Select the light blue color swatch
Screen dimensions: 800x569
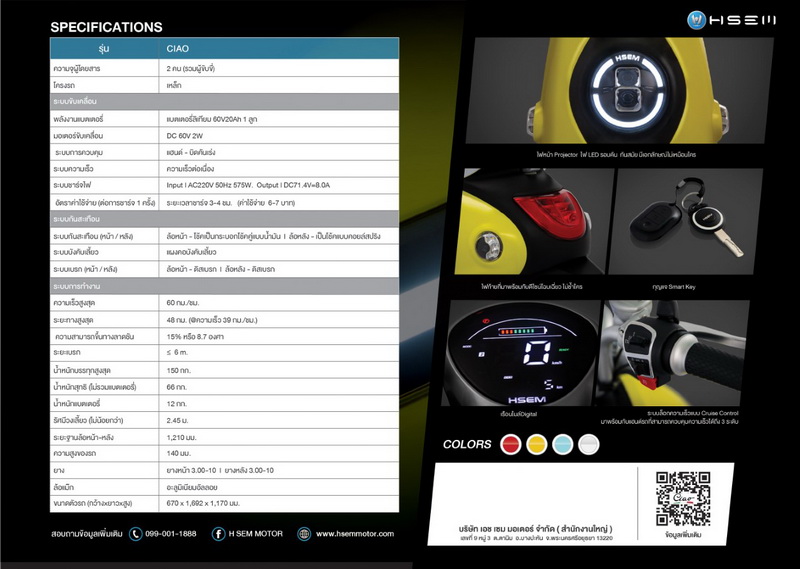pyautogui.click(x=563, y=444)
